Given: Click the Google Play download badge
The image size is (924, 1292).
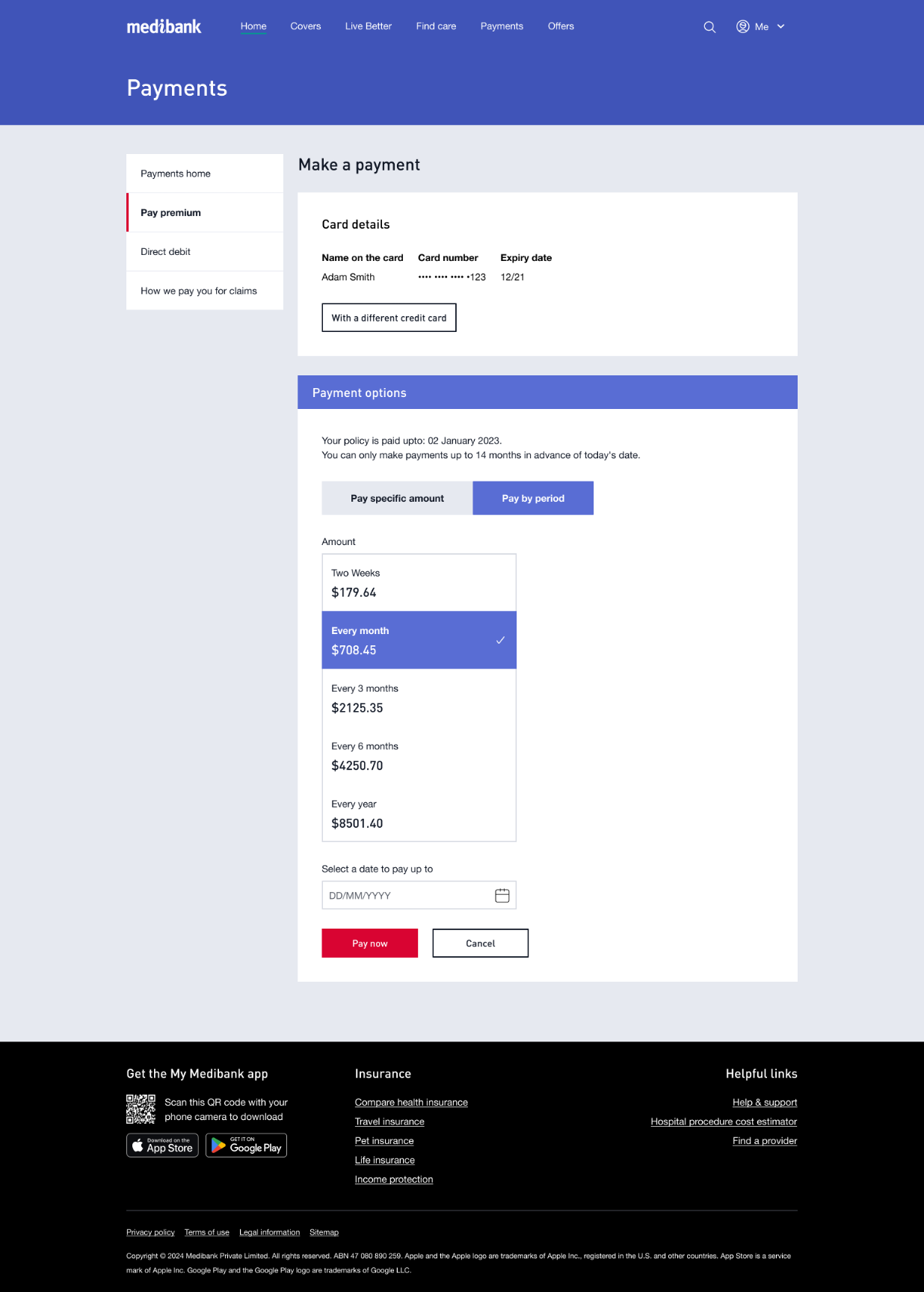Looking at the screenshot, I should point(246,1145).
